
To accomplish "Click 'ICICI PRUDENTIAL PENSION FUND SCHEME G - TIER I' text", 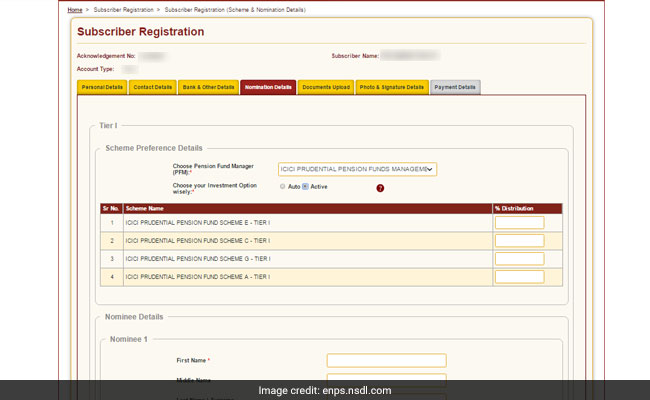I will pyautogui.click(x=198, y=259).
